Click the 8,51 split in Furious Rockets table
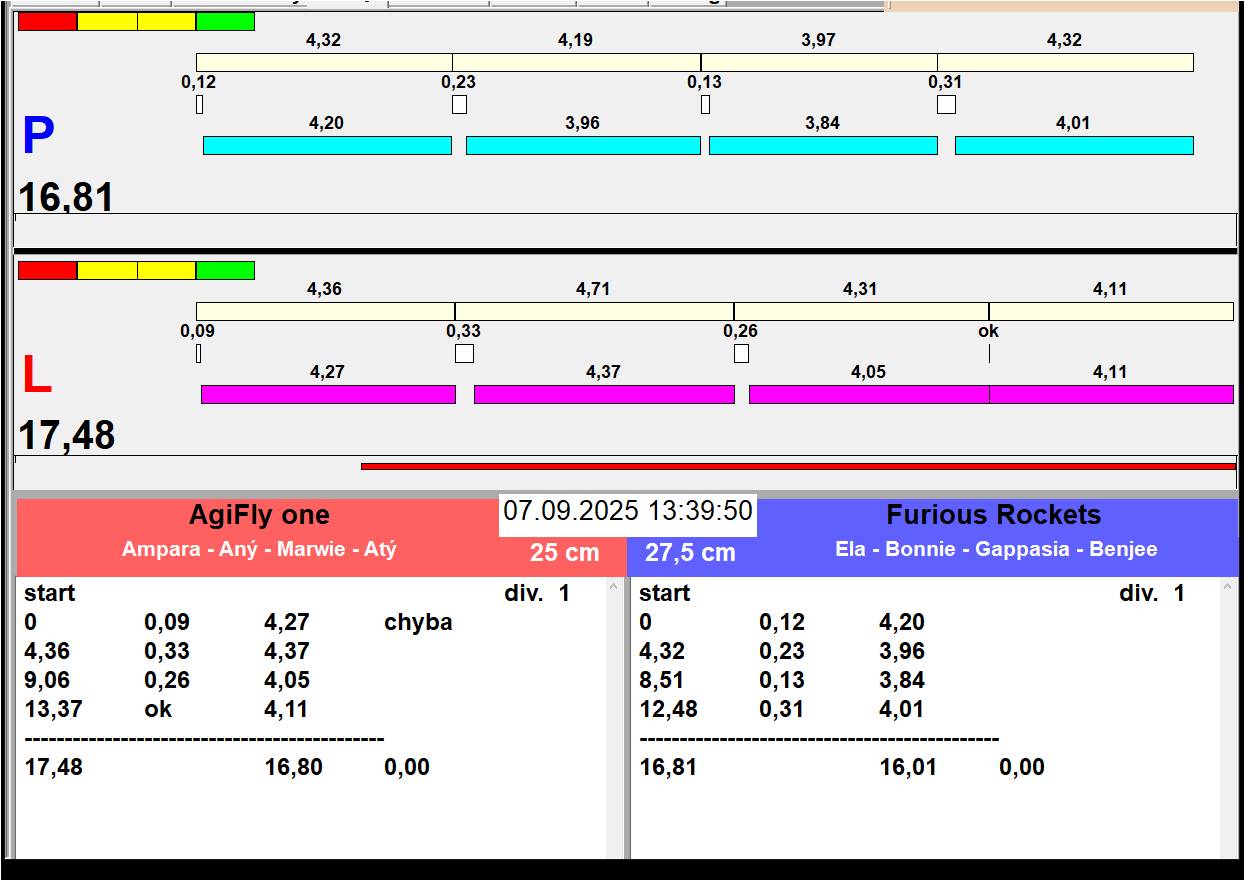 [662, 680]
